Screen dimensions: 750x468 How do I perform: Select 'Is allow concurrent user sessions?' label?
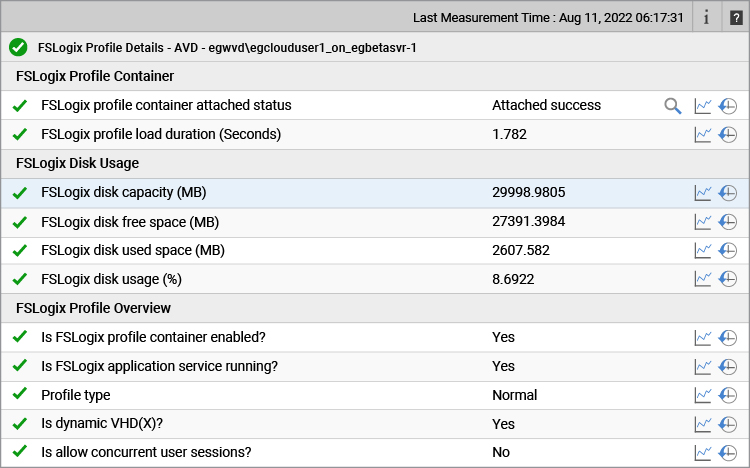click(x=146, y=452)
